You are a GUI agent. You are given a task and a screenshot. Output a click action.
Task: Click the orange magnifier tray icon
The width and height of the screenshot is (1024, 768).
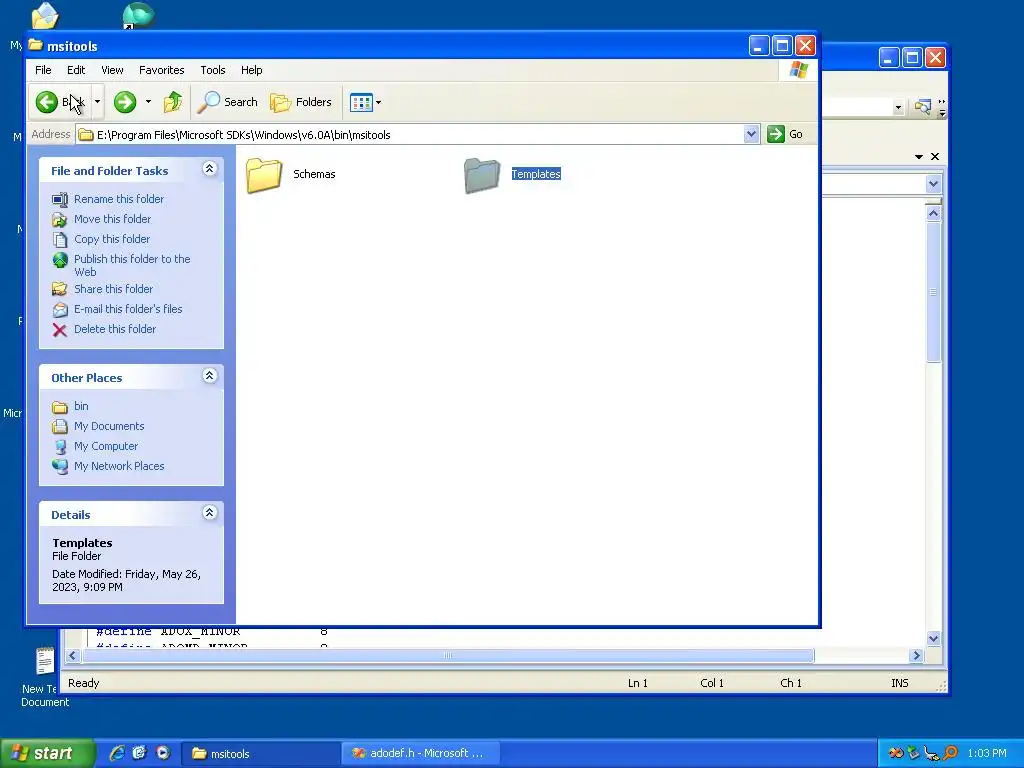950,754
